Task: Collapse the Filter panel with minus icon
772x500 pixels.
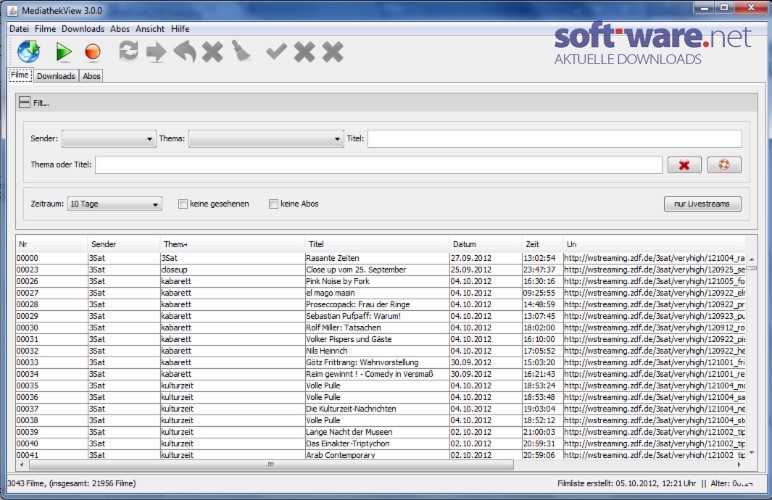Action: 24,102
